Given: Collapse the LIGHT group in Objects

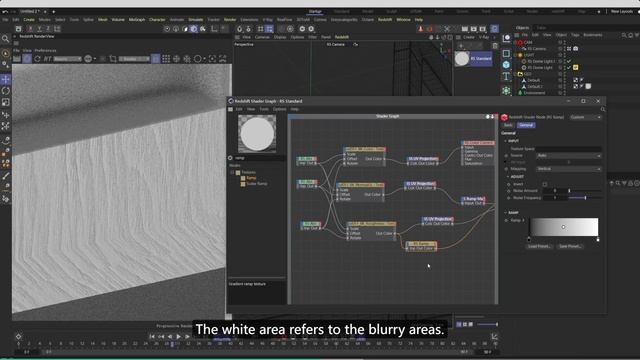Looking at the screenshot, I should [x=516, y=55].
